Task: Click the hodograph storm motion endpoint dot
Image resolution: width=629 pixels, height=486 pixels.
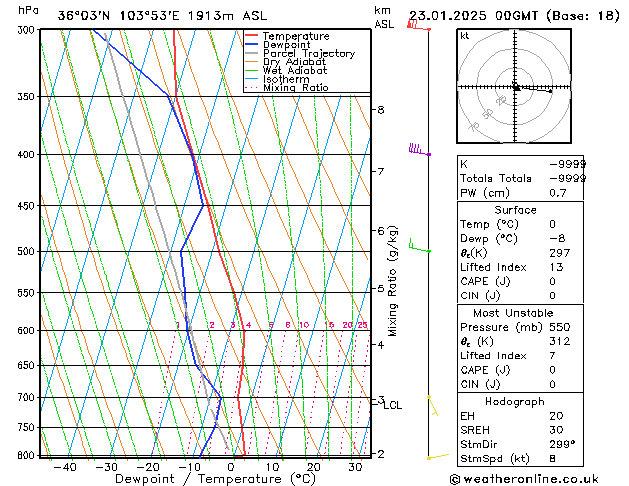Action: pos(550,91)
